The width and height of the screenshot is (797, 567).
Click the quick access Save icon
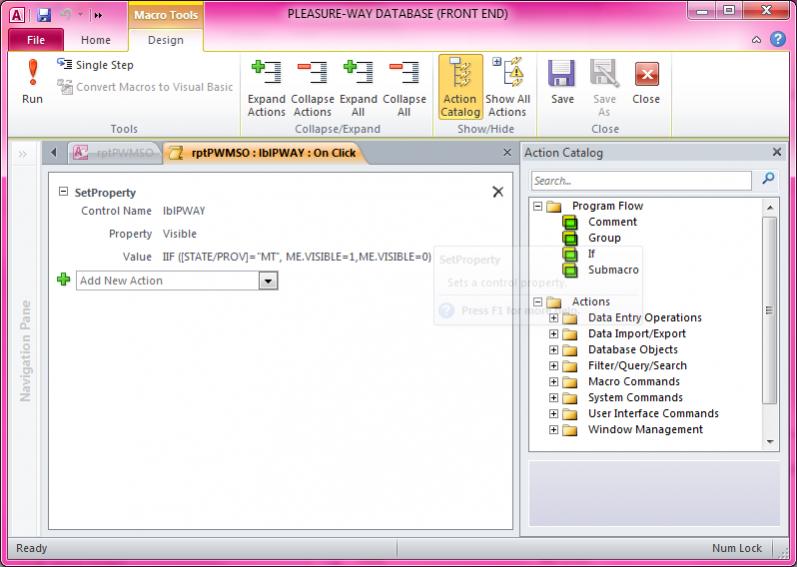44,15
